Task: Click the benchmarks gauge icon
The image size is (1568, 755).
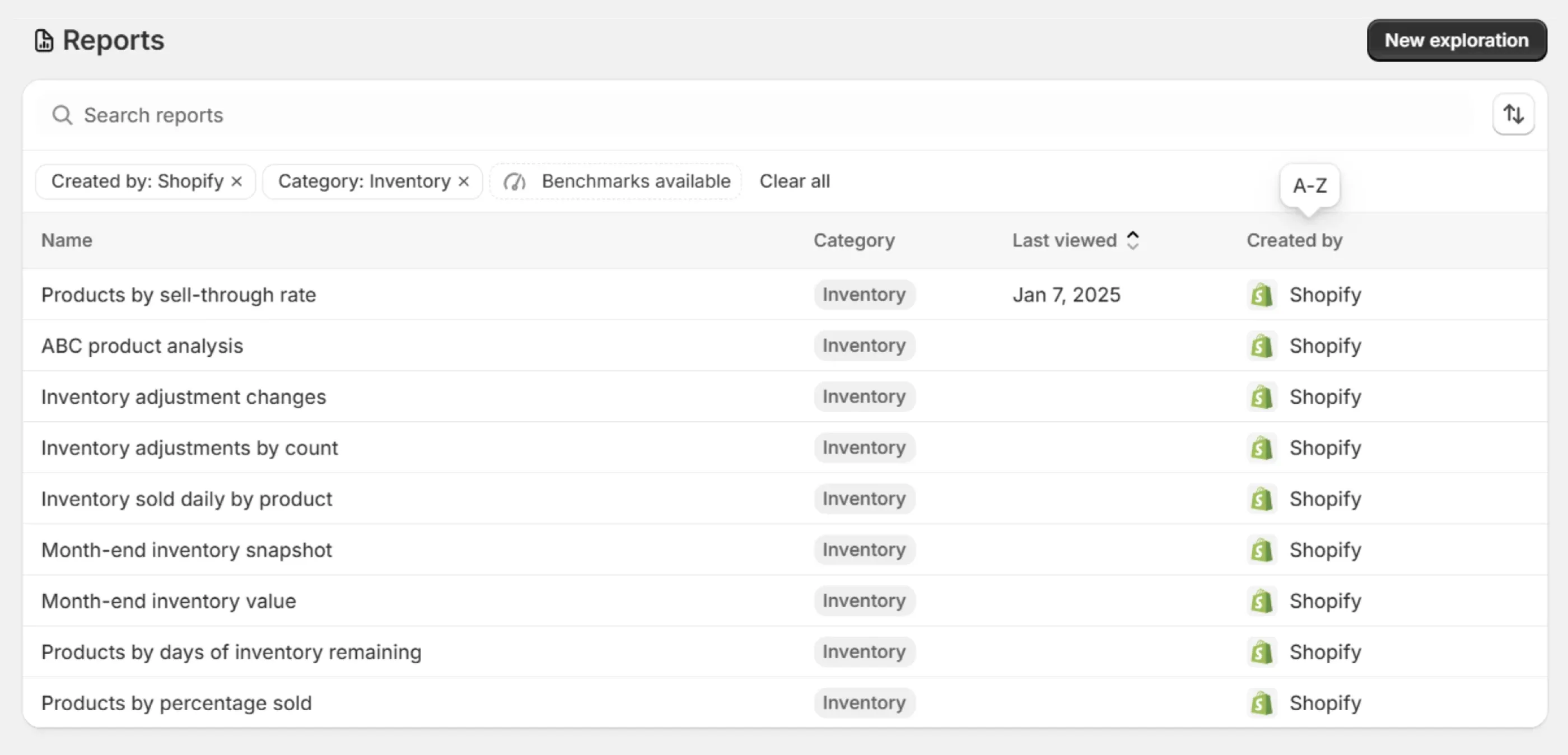Action: point(515,181)
